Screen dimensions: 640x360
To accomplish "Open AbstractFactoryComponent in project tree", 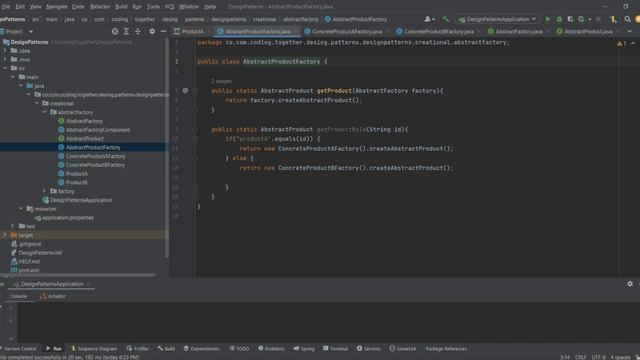I will pyautogui.click(x=98, y=130).
